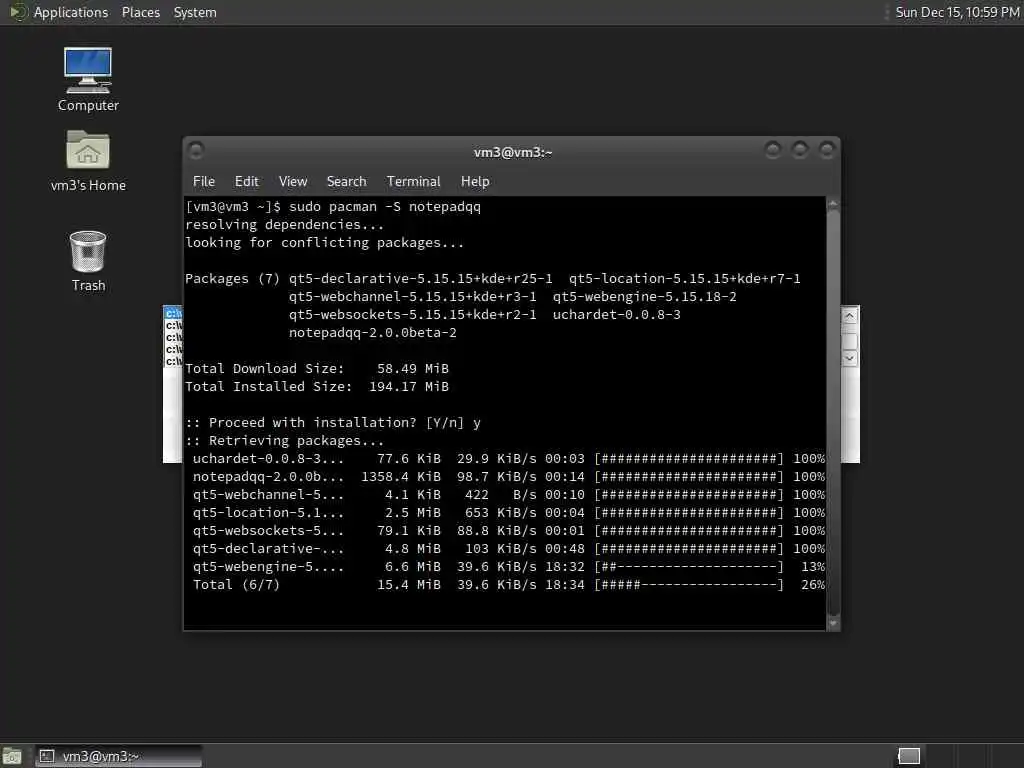This screenshot has width=1024, height=768.
Task: Click the 'Total Download Size' line
Action: 317,369
